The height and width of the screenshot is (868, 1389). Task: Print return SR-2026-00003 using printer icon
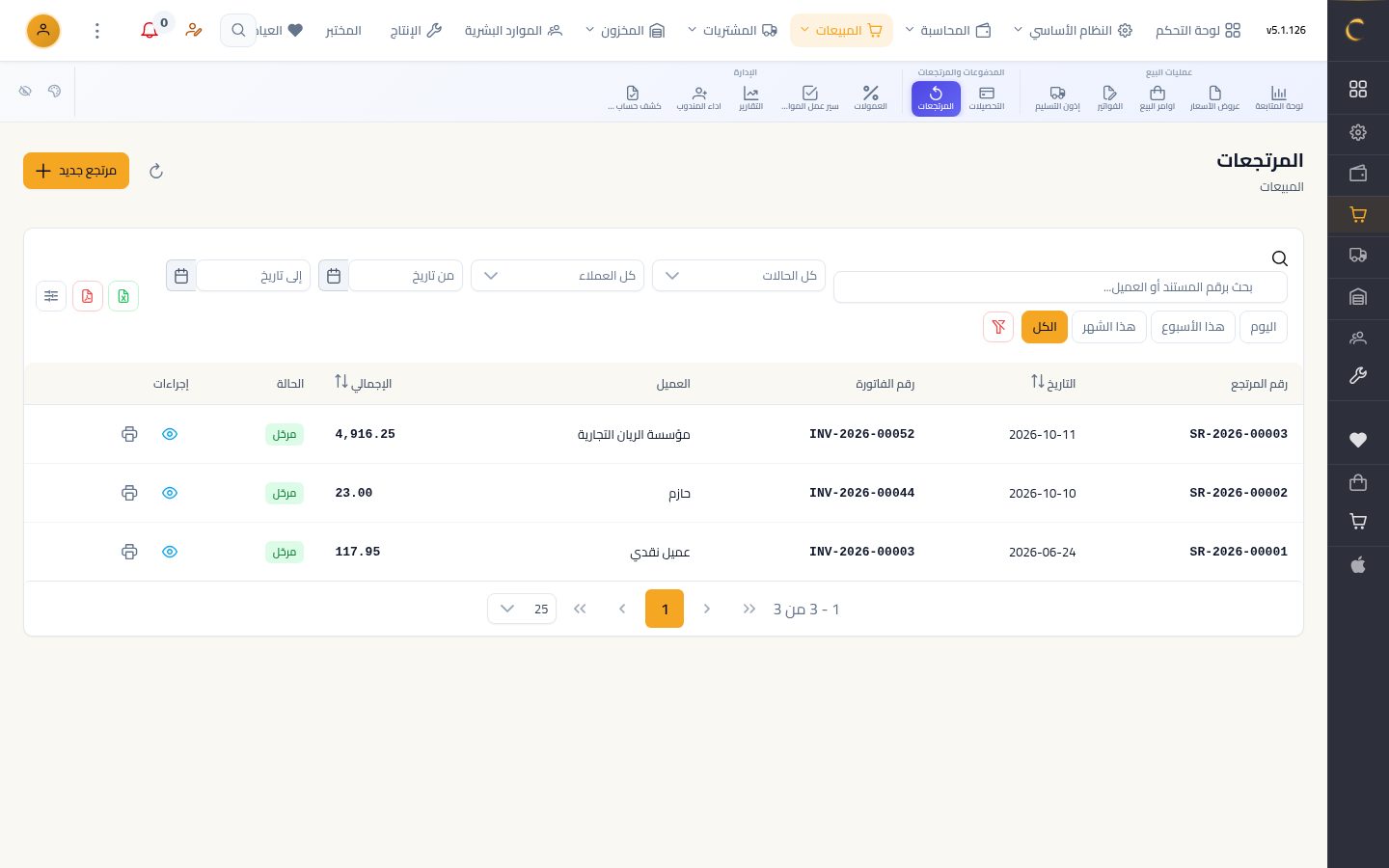coord(129,434)
